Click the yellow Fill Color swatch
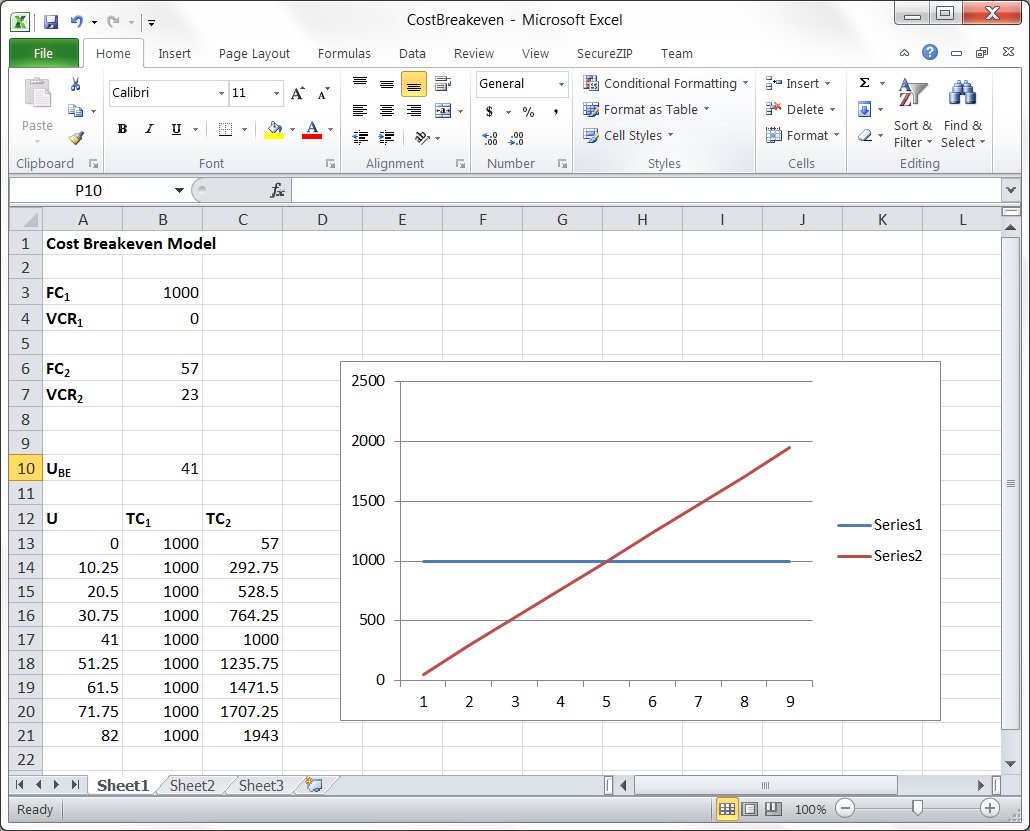The width and height of the screenshot is (1030, 831). [274, 129]
